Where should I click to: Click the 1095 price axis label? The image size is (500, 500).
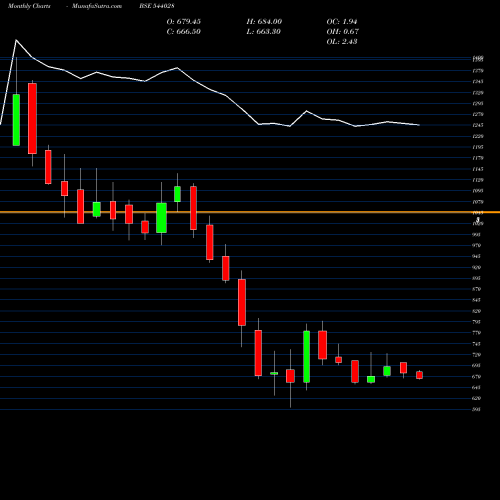pos(478,191)
